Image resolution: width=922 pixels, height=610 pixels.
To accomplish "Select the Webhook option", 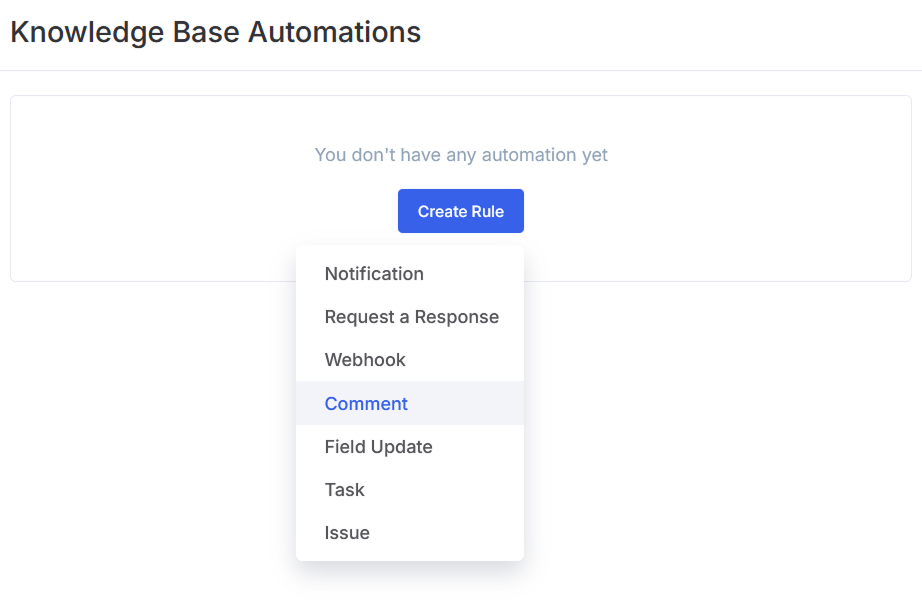I will [x=365, y=360].
